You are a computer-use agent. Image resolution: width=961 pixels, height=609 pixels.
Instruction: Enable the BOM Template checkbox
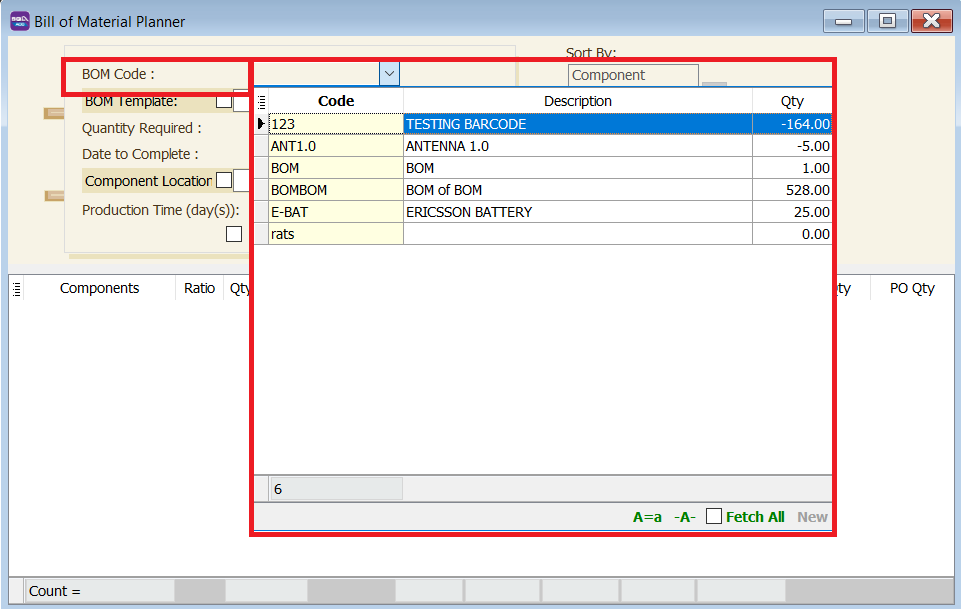(224, 101)
